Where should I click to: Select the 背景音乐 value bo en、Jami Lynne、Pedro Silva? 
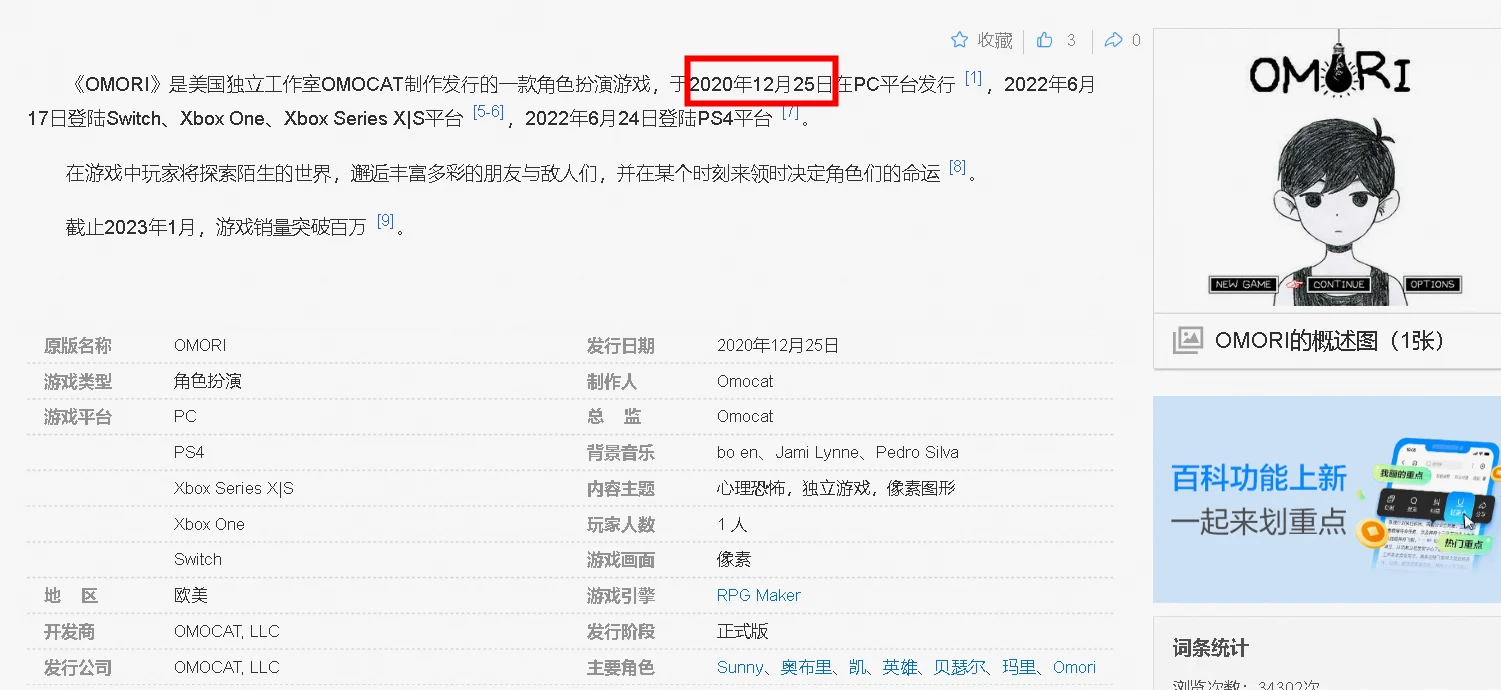click(838, 452)
